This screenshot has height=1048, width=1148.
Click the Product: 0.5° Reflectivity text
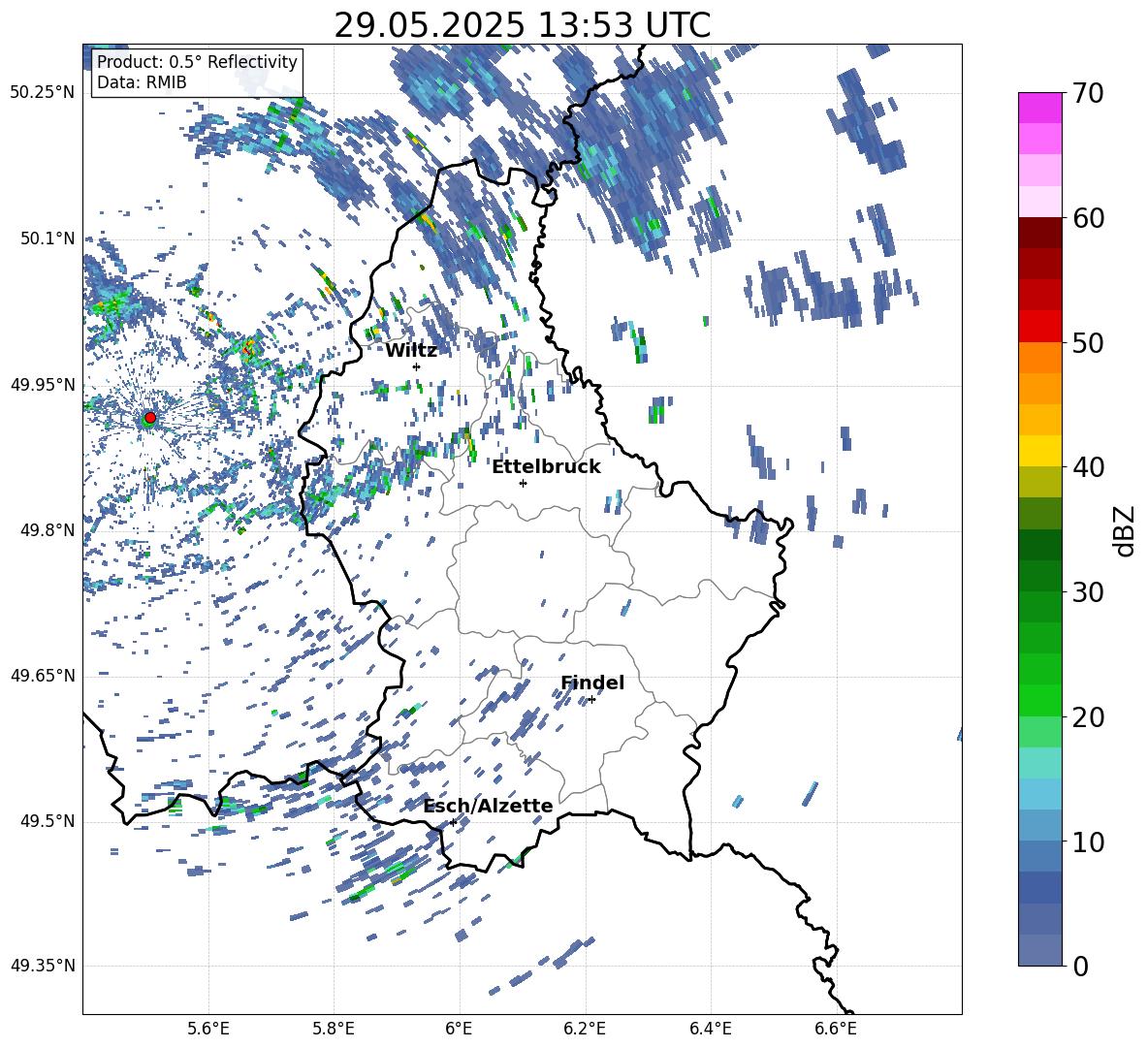click(x=197, y=62)
